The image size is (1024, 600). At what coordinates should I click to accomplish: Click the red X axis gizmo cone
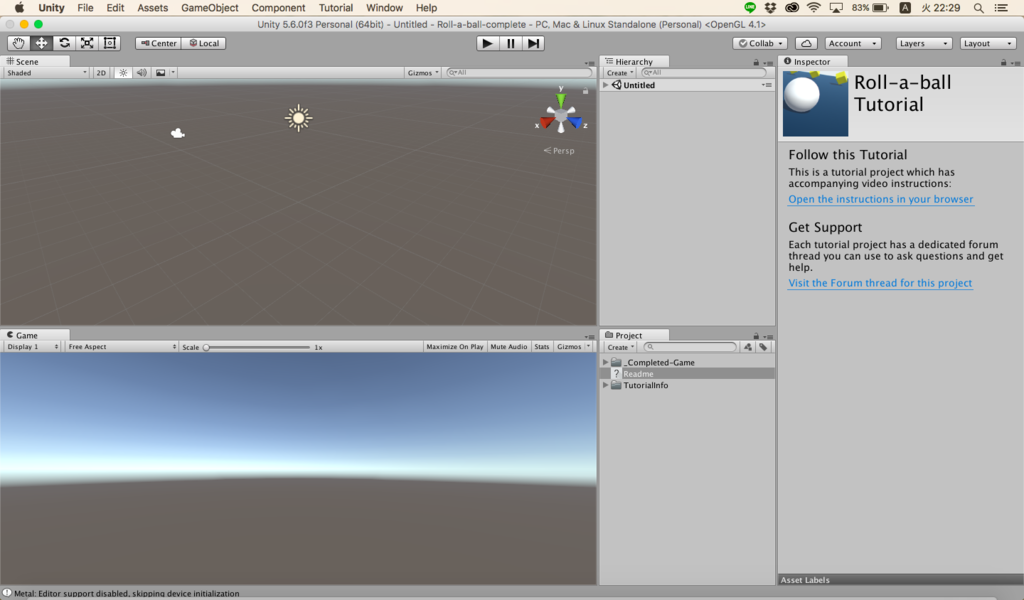(547, 123)
